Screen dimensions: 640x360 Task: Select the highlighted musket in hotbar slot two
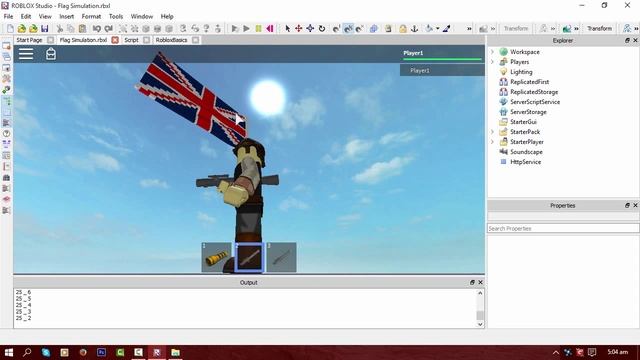pos(249,257)
